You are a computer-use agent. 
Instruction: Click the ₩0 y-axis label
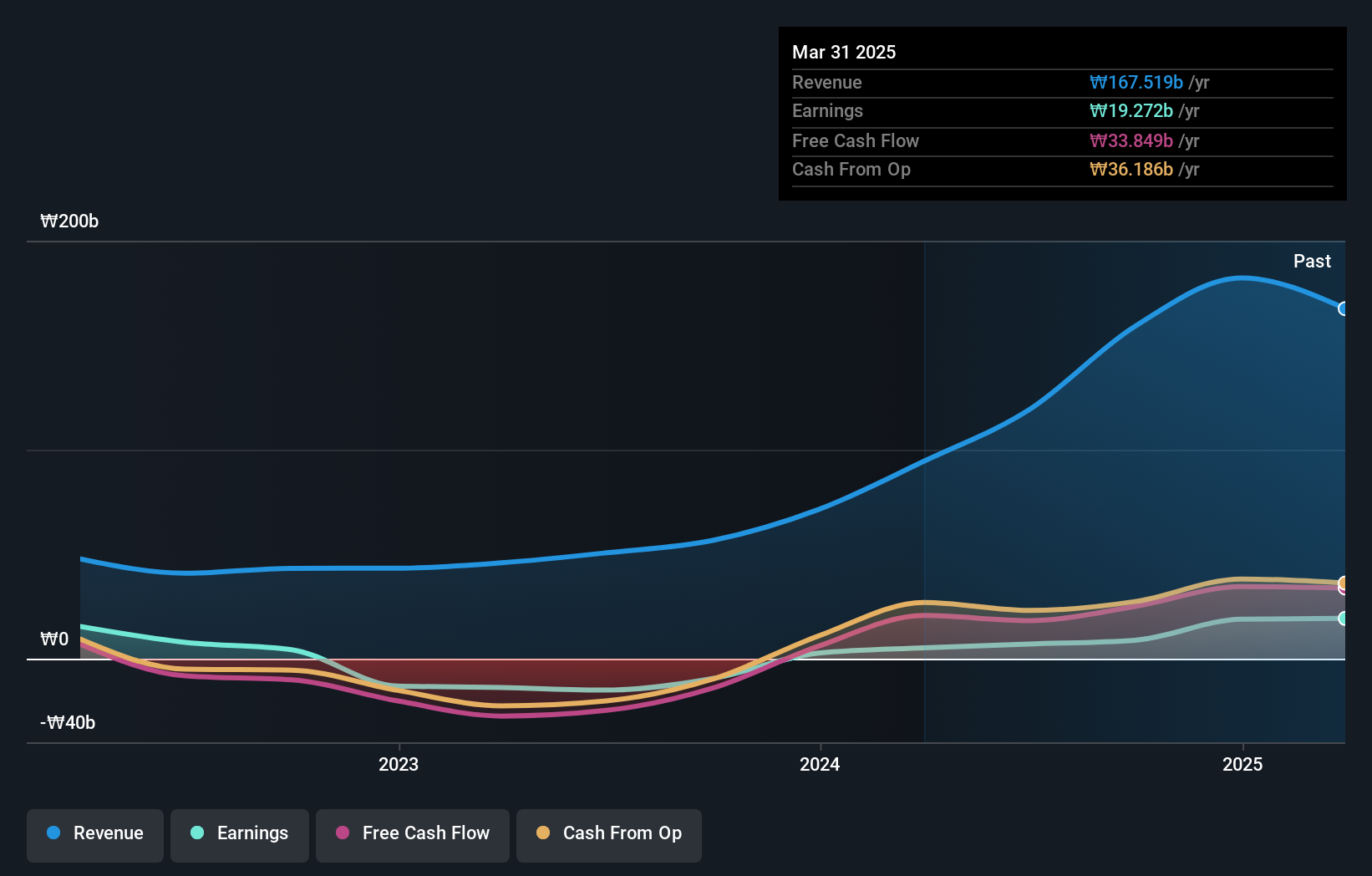click(54, 639)
